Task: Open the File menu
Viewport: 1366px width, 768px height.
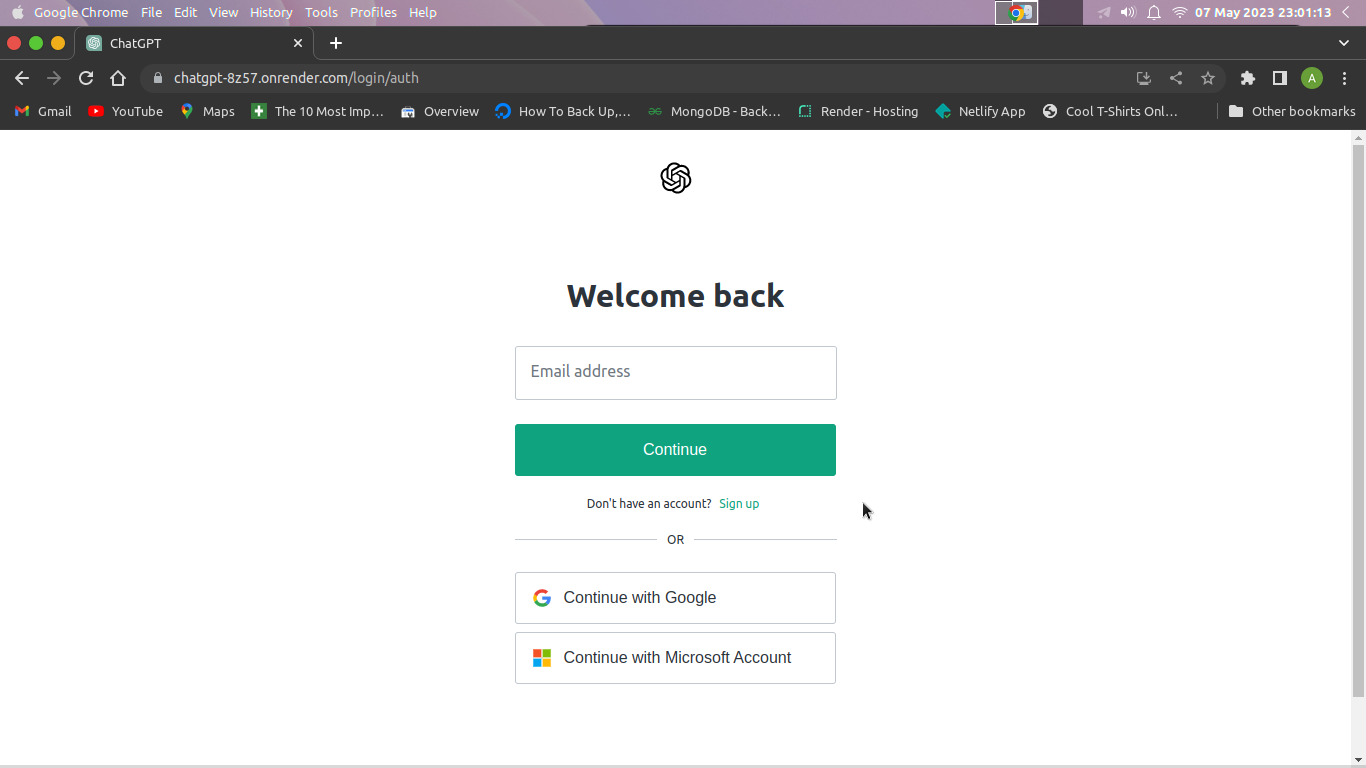Action: (x=151, y=12)
